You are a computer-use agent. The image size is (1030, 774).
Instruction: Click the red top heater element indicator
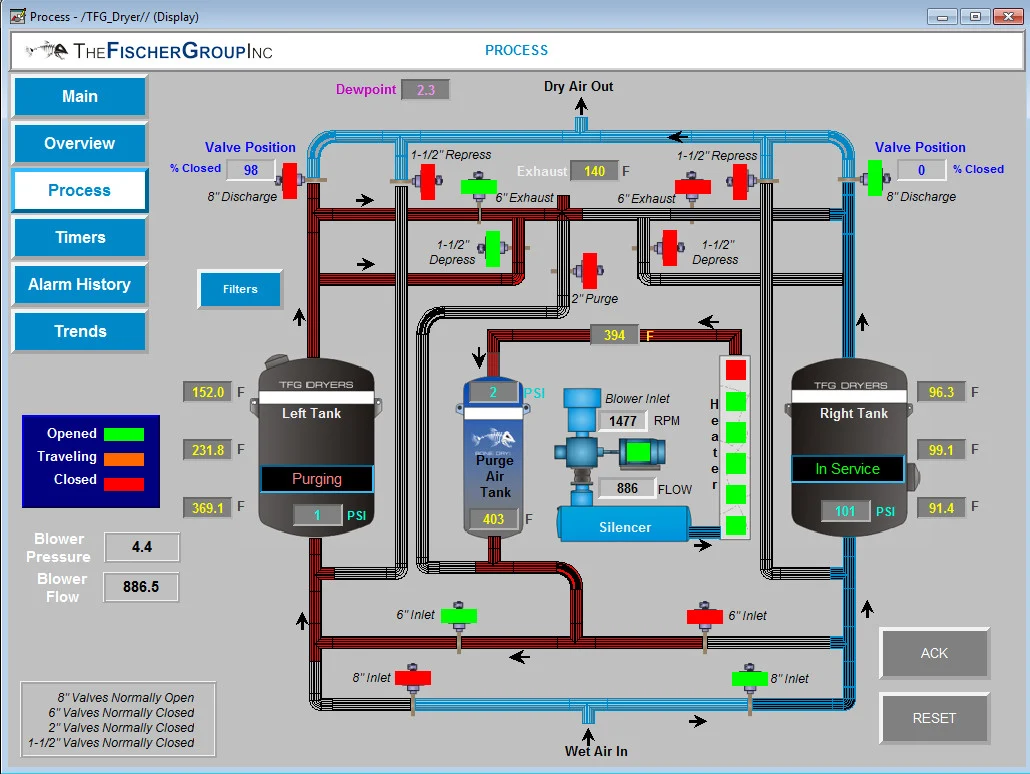tap(736, 369)
